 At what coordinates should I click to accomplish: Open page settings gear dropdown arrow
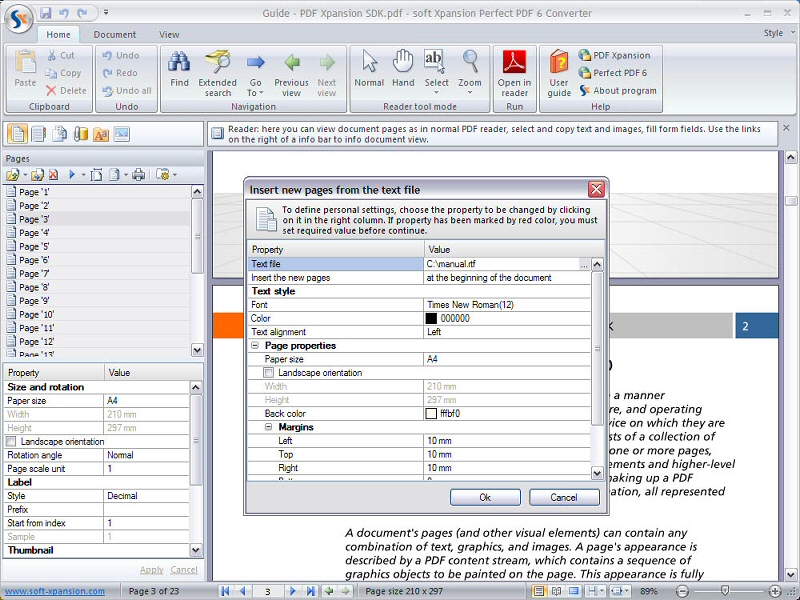[x=175, y=175]
